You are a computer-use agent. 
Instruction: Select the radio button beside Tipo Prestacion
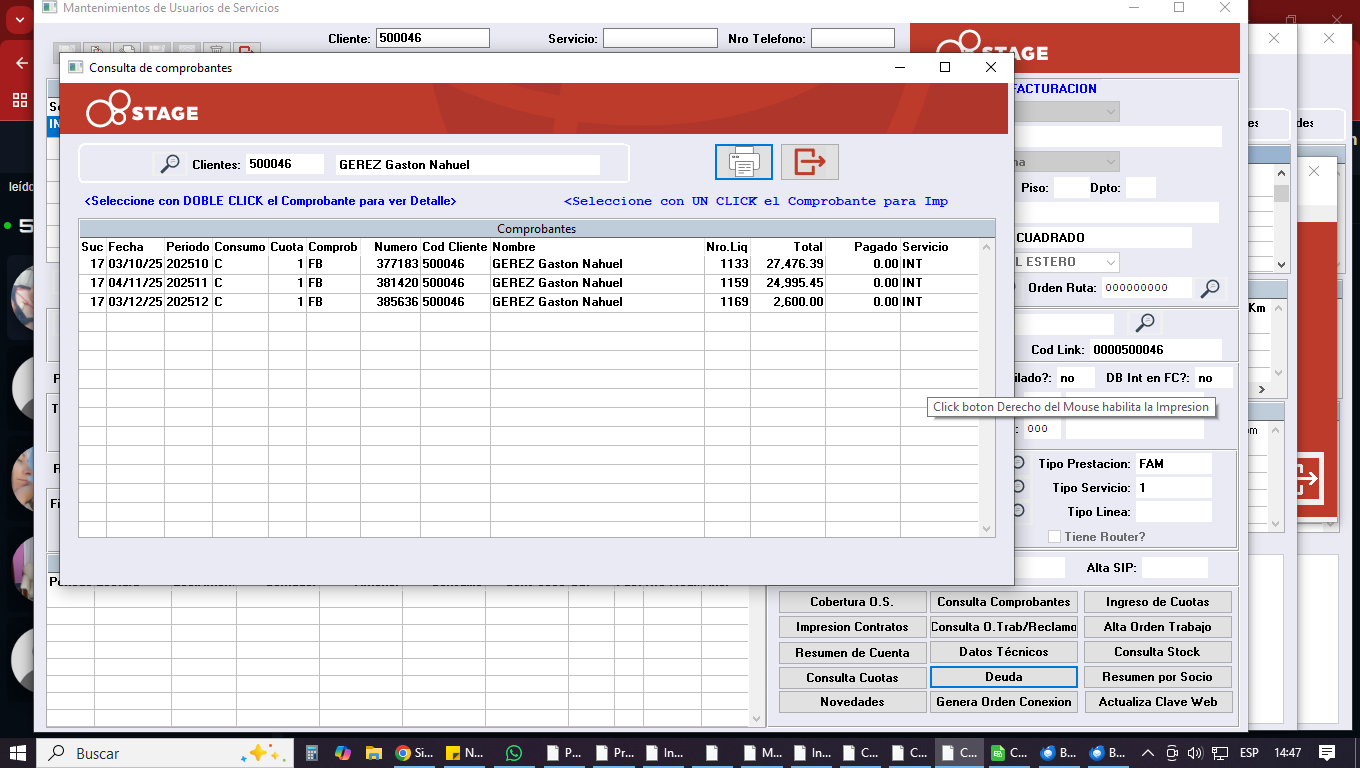coord(1018,463)
